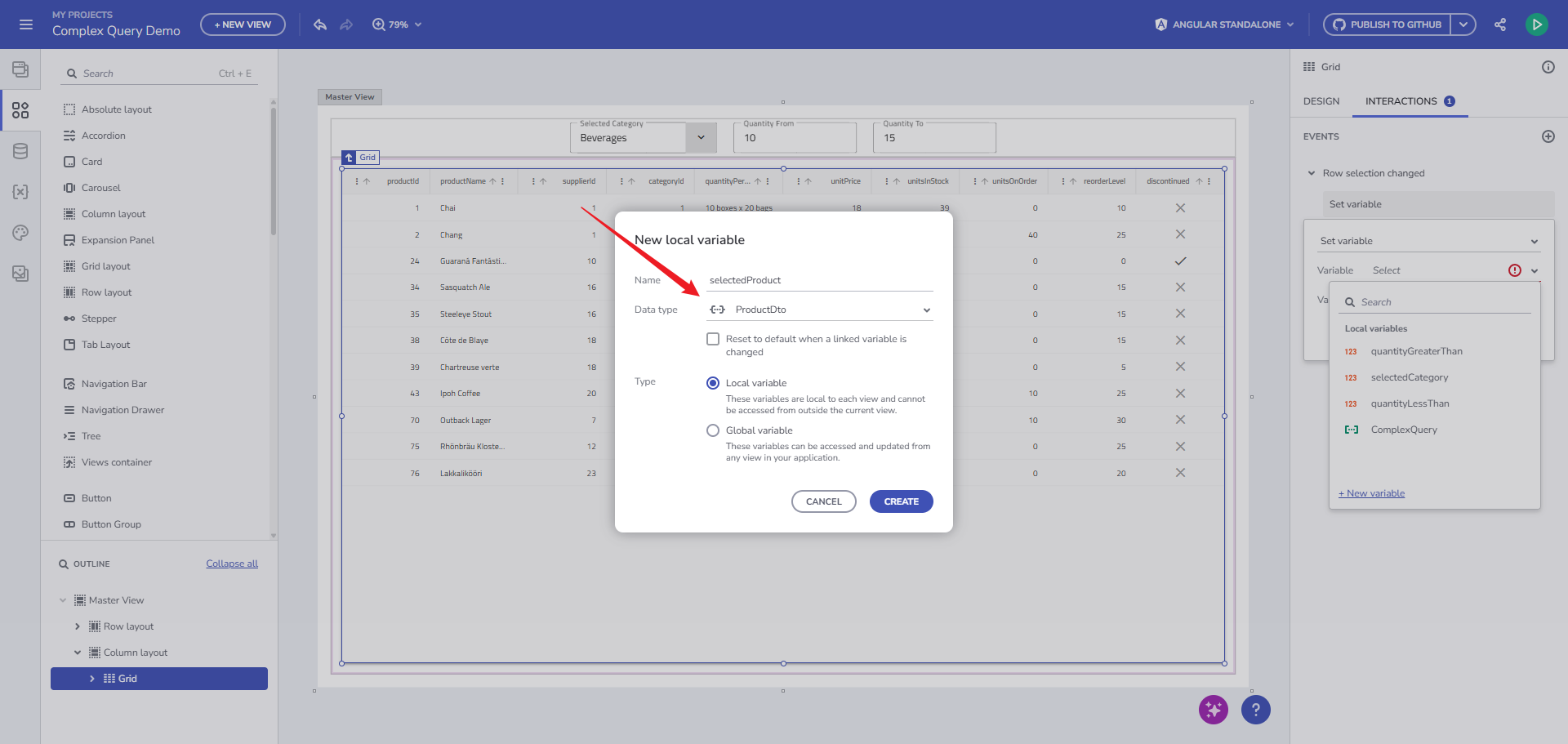Open the Data type ProductDto dropdown
This screenshot has height=744, width=1568.
click(819, 310)
